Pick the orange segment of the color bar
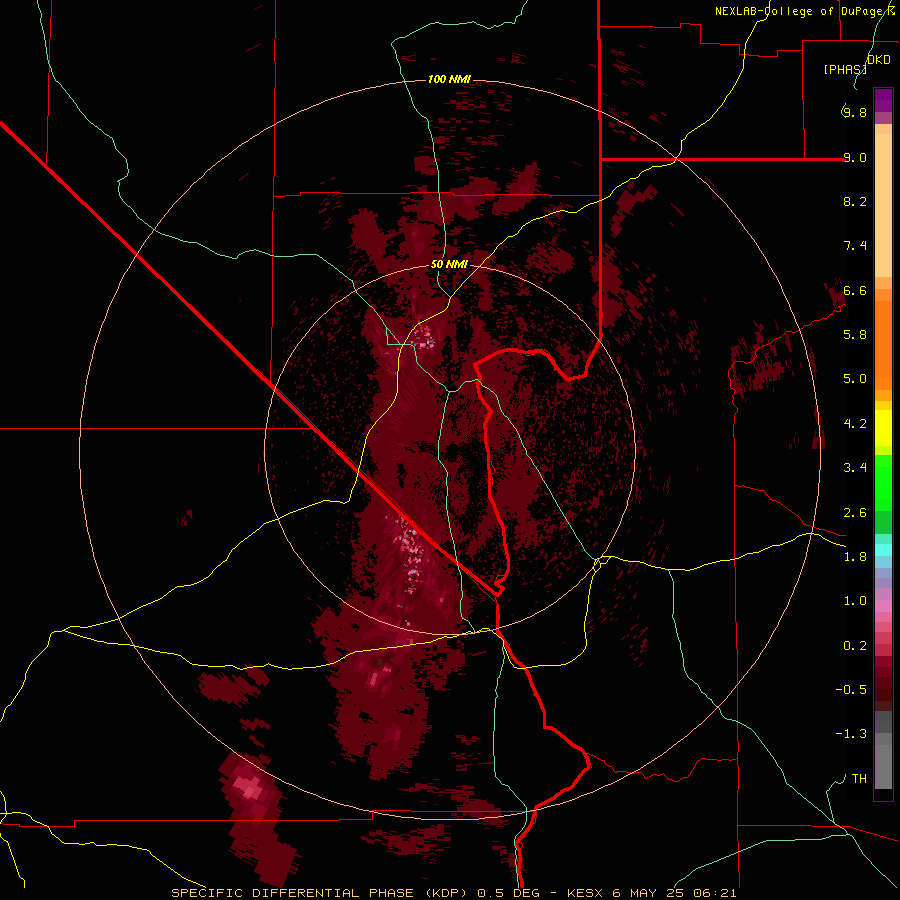The width and height of the screenshot is (900, 900). coord(883,345)
